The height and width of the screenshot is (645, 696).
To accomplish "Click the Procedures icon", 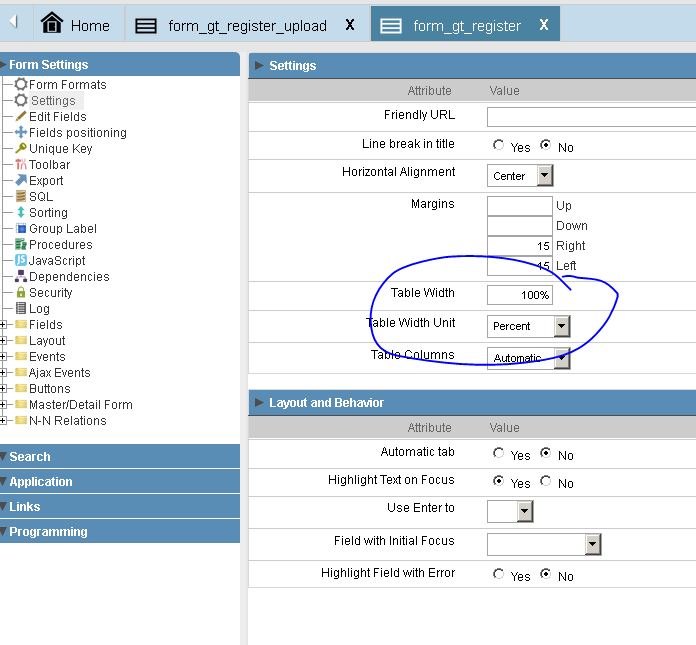I will tap(21, 244).
